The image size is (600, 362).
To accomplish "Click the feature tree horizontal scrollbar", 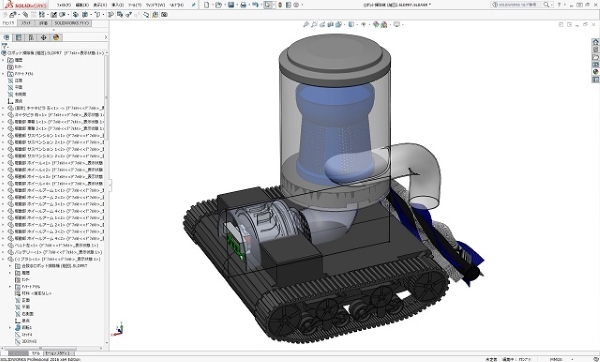I will click(x=52, y=348).
